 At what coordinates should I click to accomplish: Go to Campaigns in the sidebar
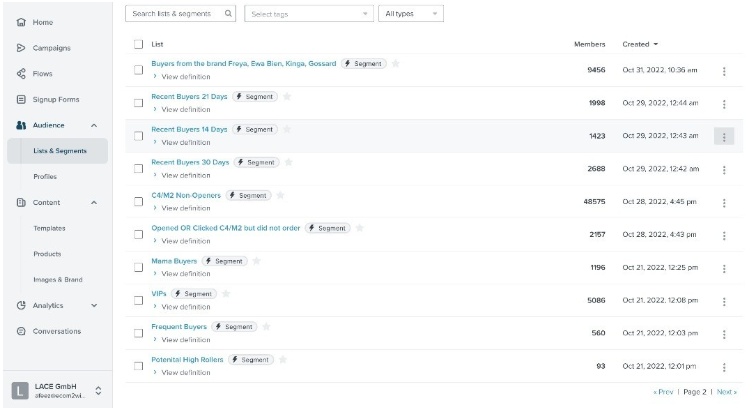(51, 48)
